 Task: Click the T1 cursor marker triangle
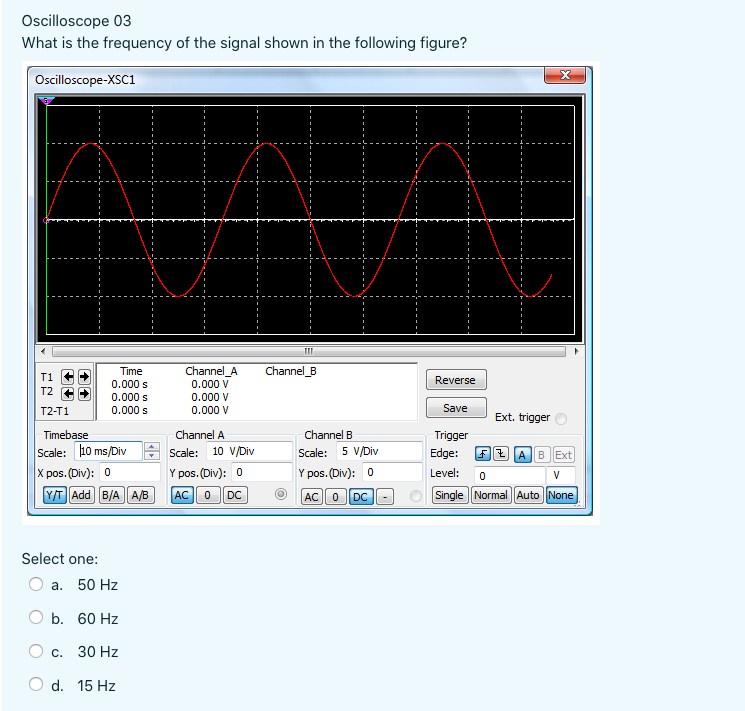(46, 100)
